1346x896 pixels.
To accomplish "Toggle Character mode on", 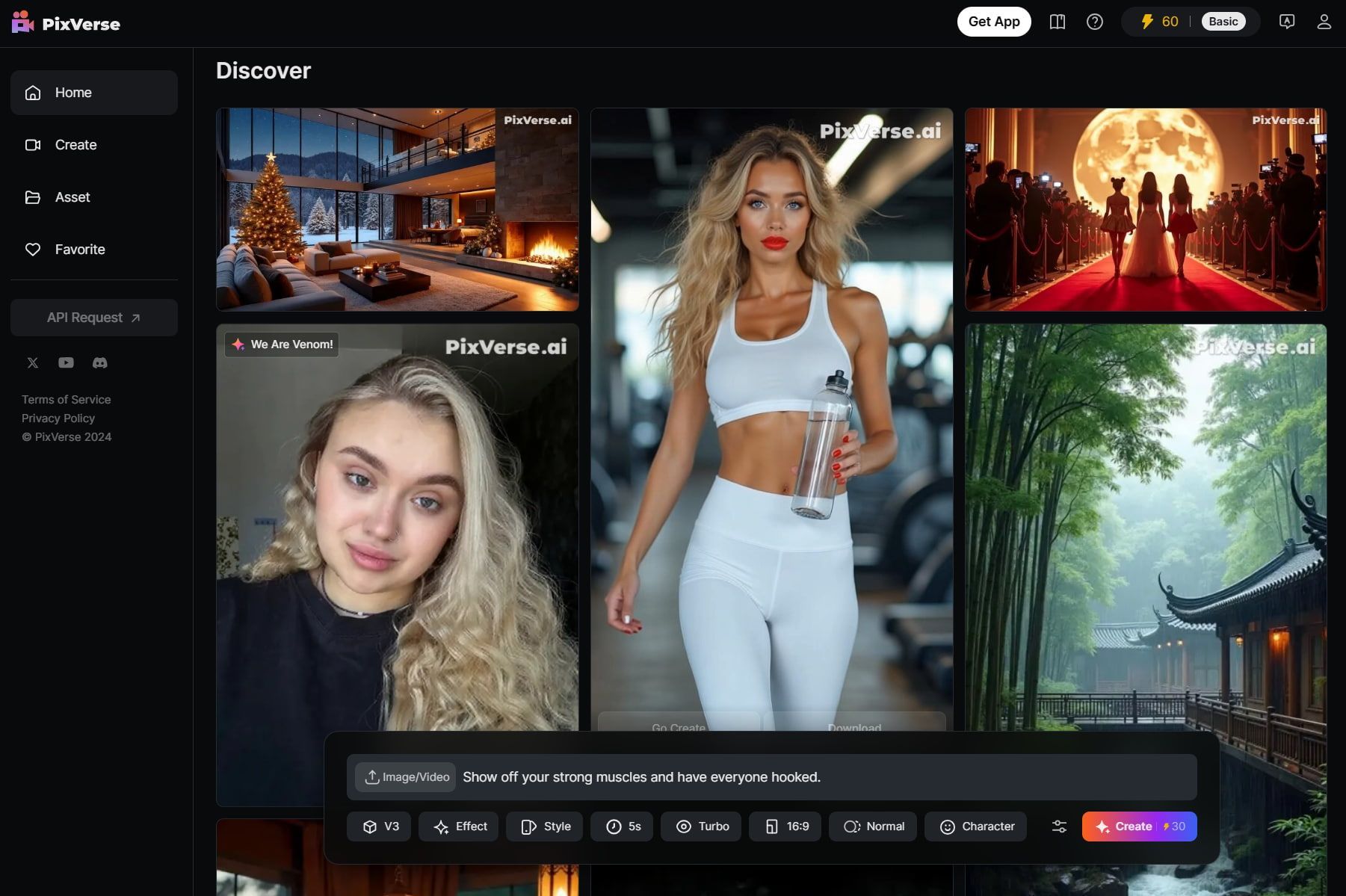I will [x=975, y=827].
